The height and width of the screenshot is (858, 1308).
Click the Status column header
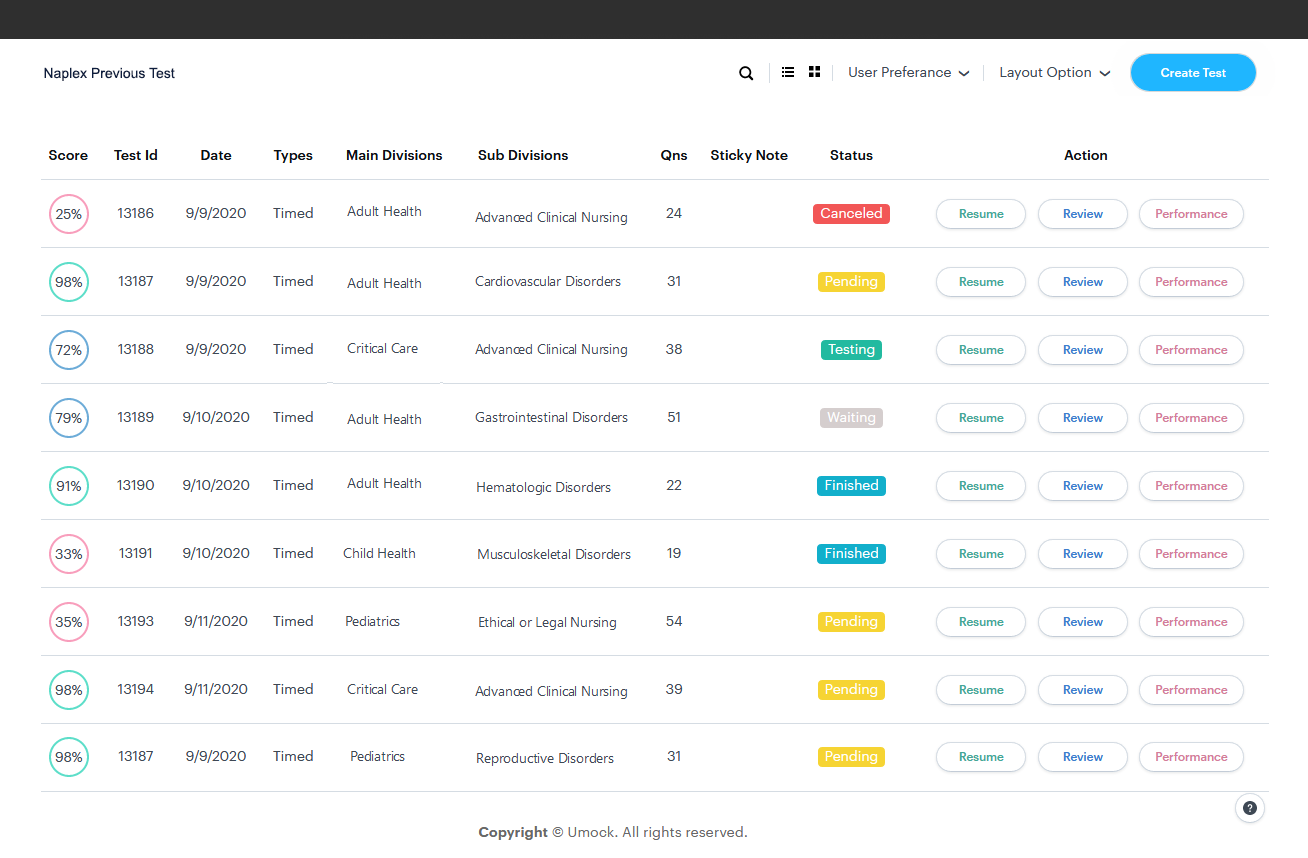851,155
